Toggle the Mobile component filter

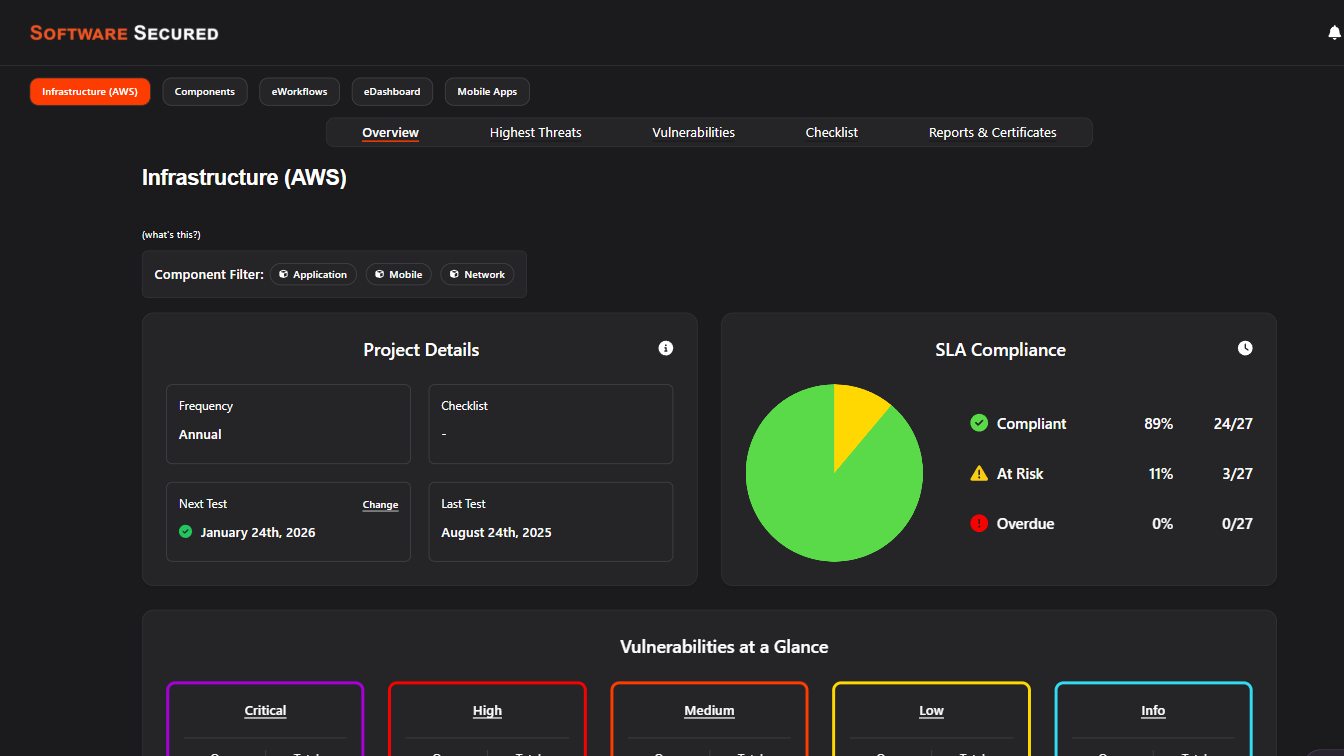(x=398, y=274)
